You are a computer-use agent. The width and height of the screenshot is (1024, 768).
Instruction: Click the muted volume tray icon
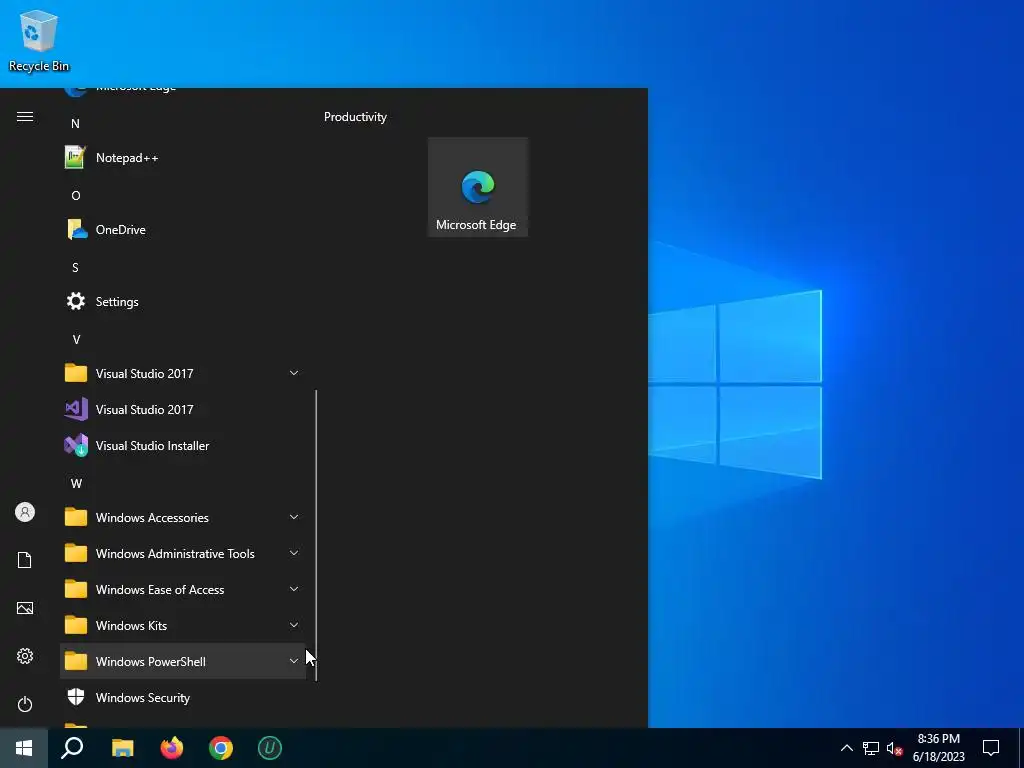894,748
